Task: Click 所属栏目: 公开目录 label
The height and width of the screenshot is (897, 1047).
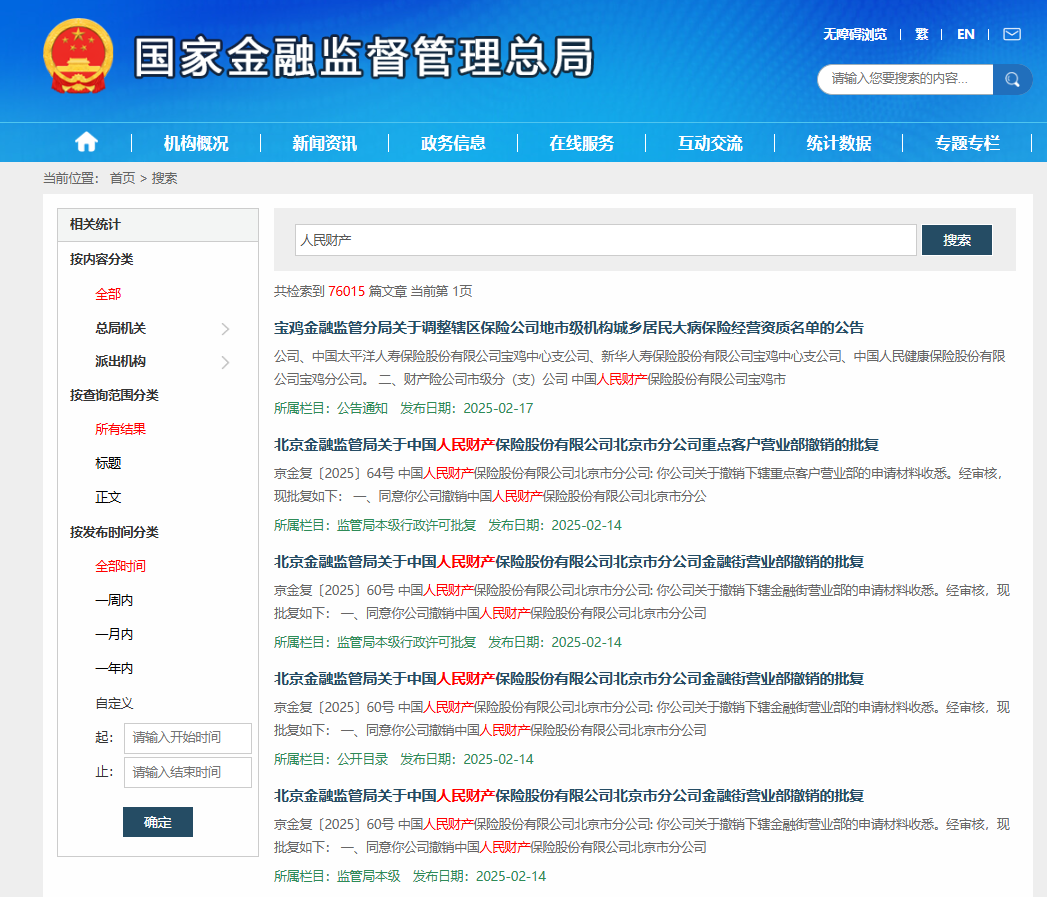Action: click(331, 759)
